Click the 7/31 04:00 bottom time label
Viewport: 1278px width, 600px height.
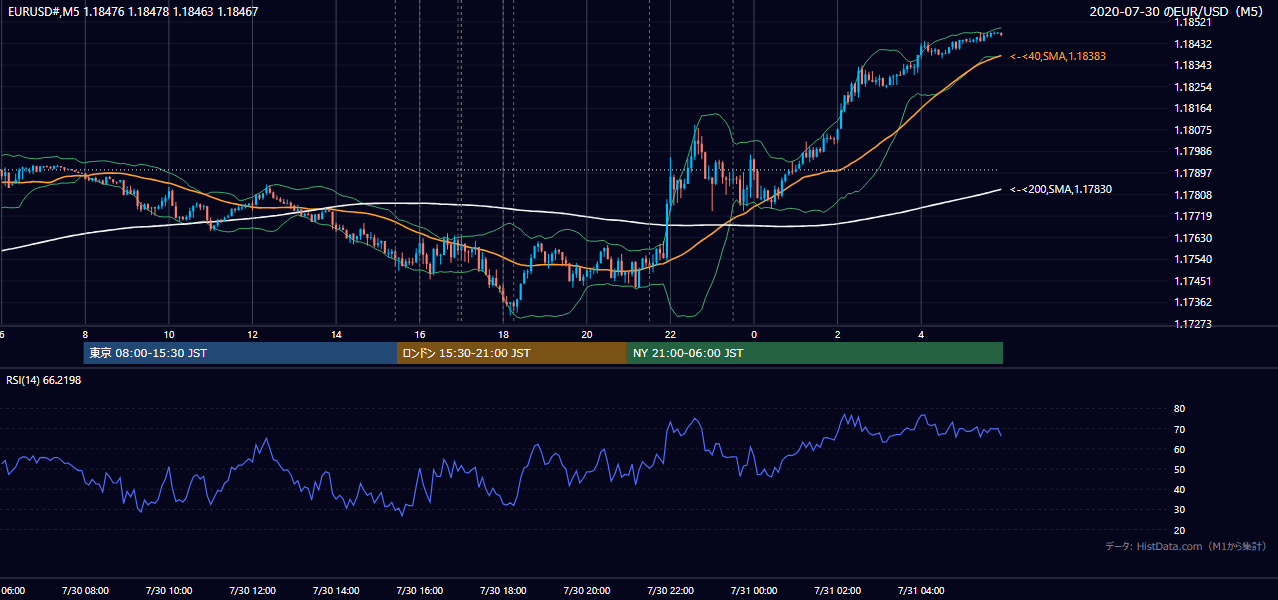point(921,591)
